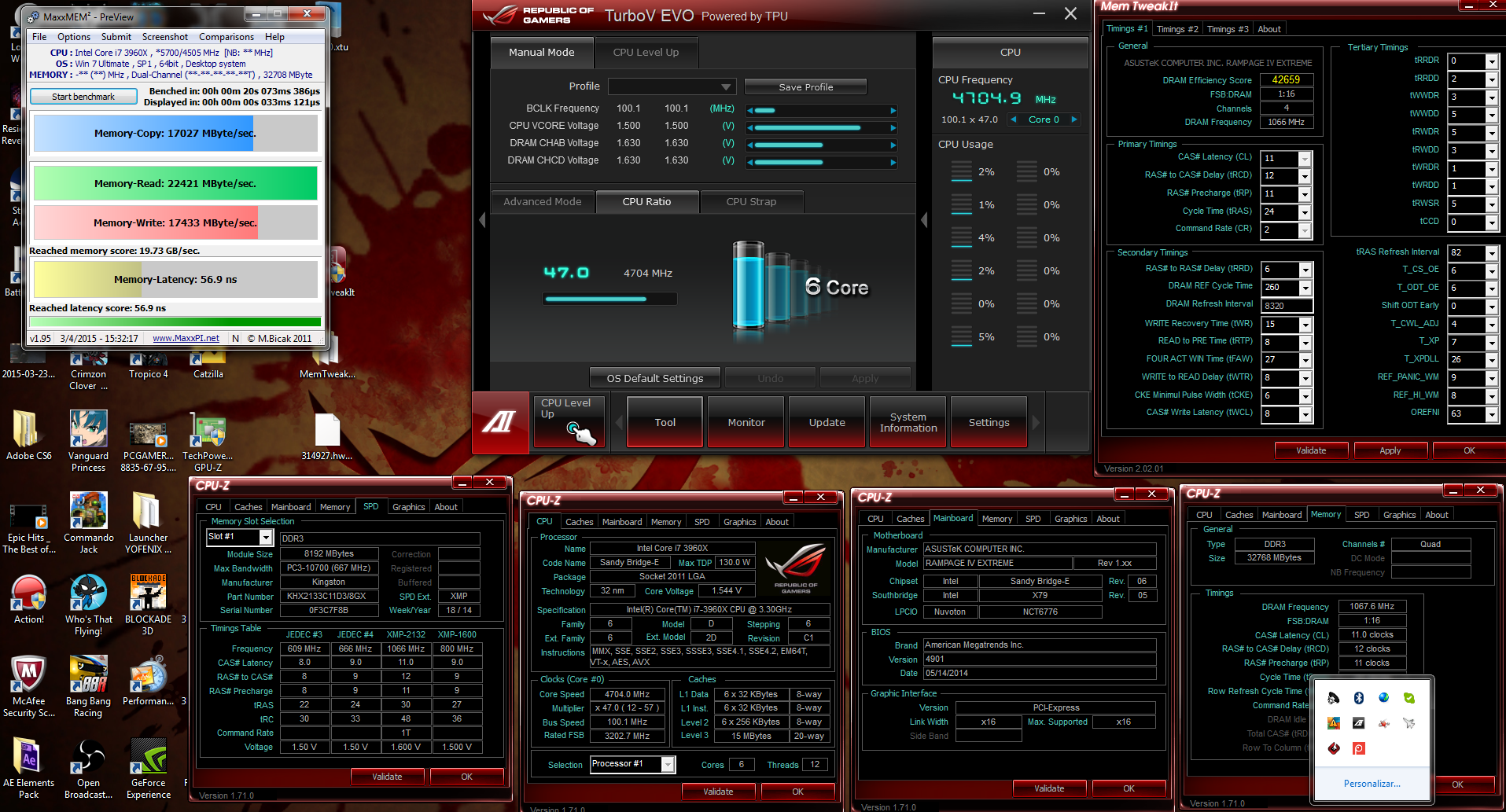Image resolution: width=1506 pixels, height=812 pixels.
Task: Open PCGAMER video file on desktop
Action: tap(148, 446)
